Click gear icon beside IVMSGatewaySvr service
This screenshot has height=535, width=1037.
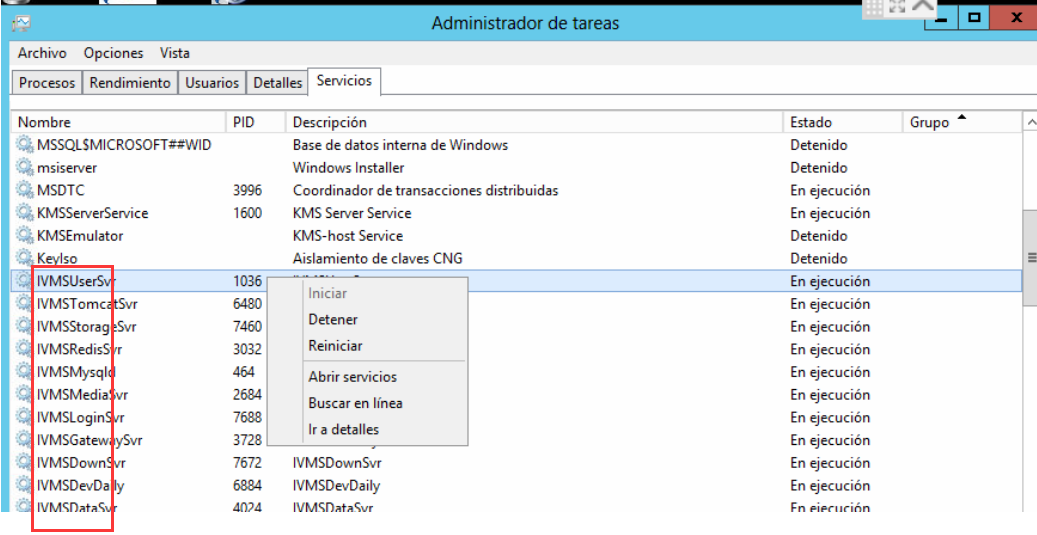[x=24, y=440]
